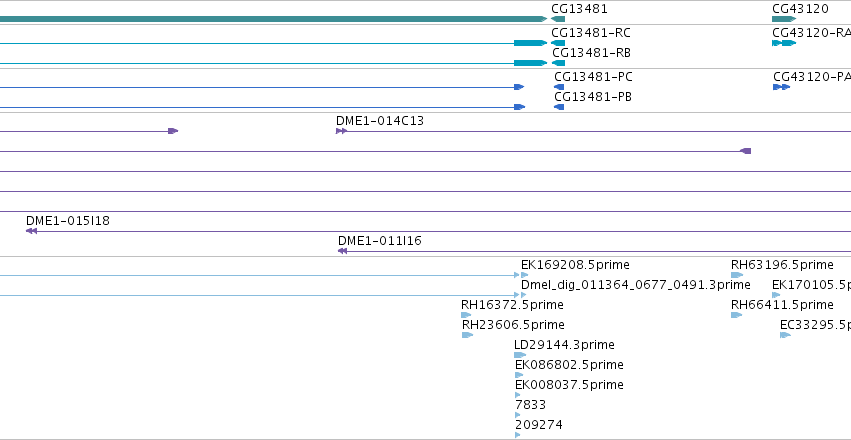
Task: Select the RH16372.5prime EST arrow
Action: [x=466, y=315]
